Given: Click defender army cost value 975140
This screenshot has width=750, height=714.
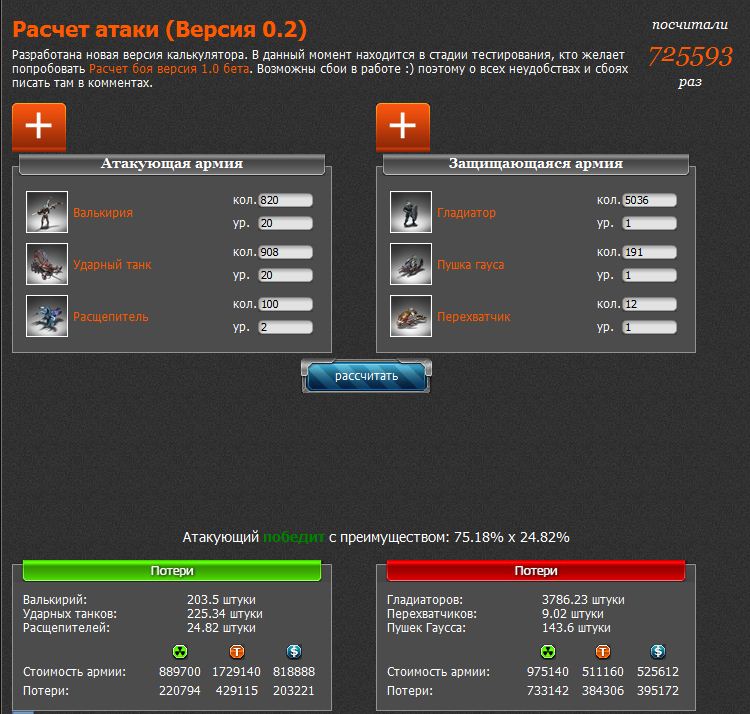Looking at the screenshot, I should [x=548, y=671].
